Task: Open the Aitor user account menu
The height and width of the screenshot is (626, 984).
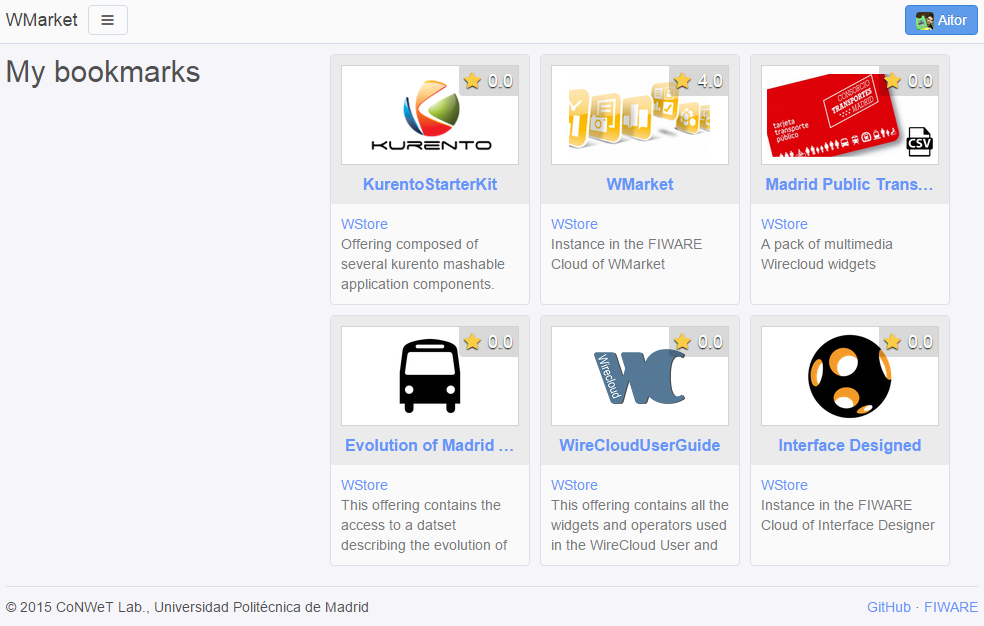Action: [941, 20]
